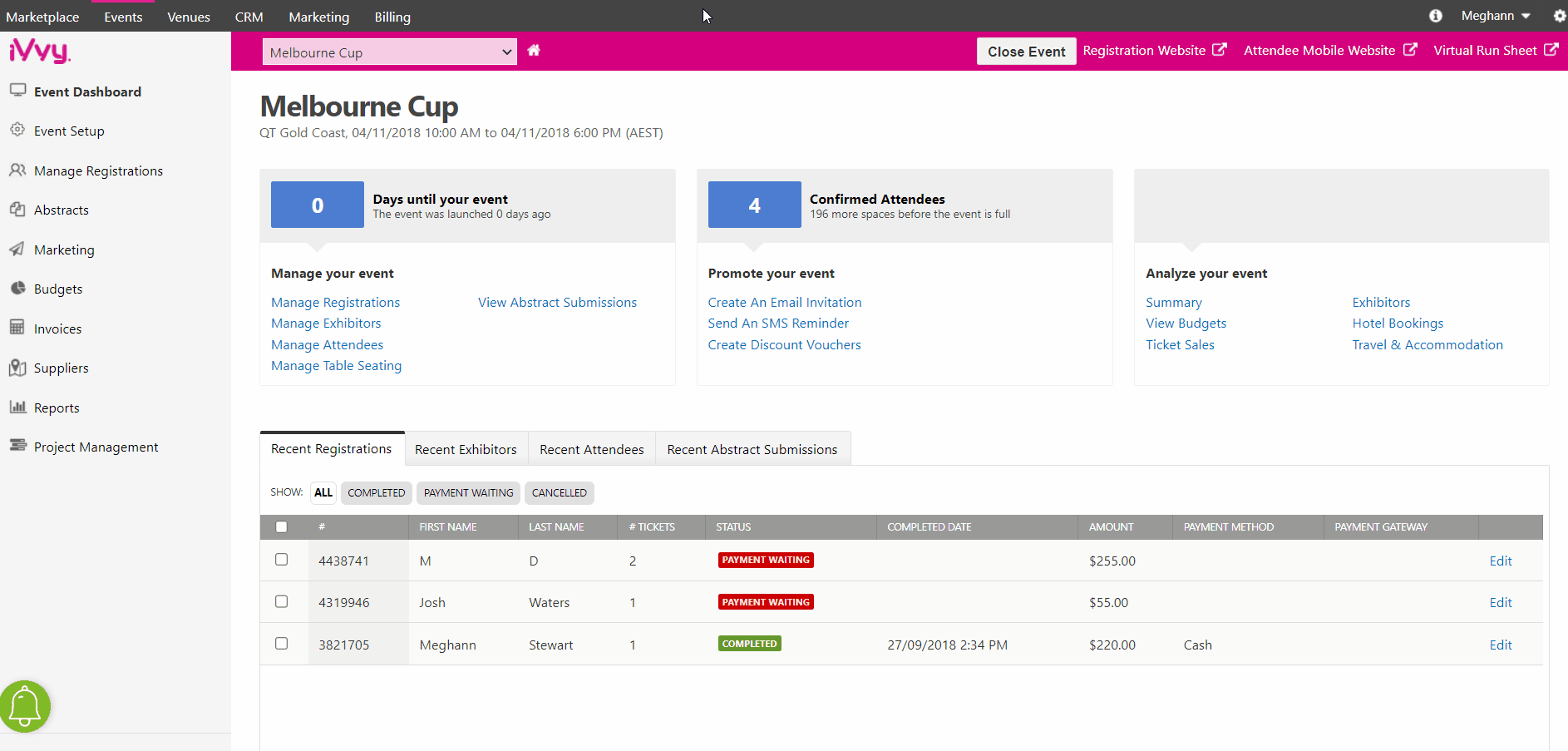Edit the Meghann Stewart registration
The image size is (1568, 751).
point(1500,645)
